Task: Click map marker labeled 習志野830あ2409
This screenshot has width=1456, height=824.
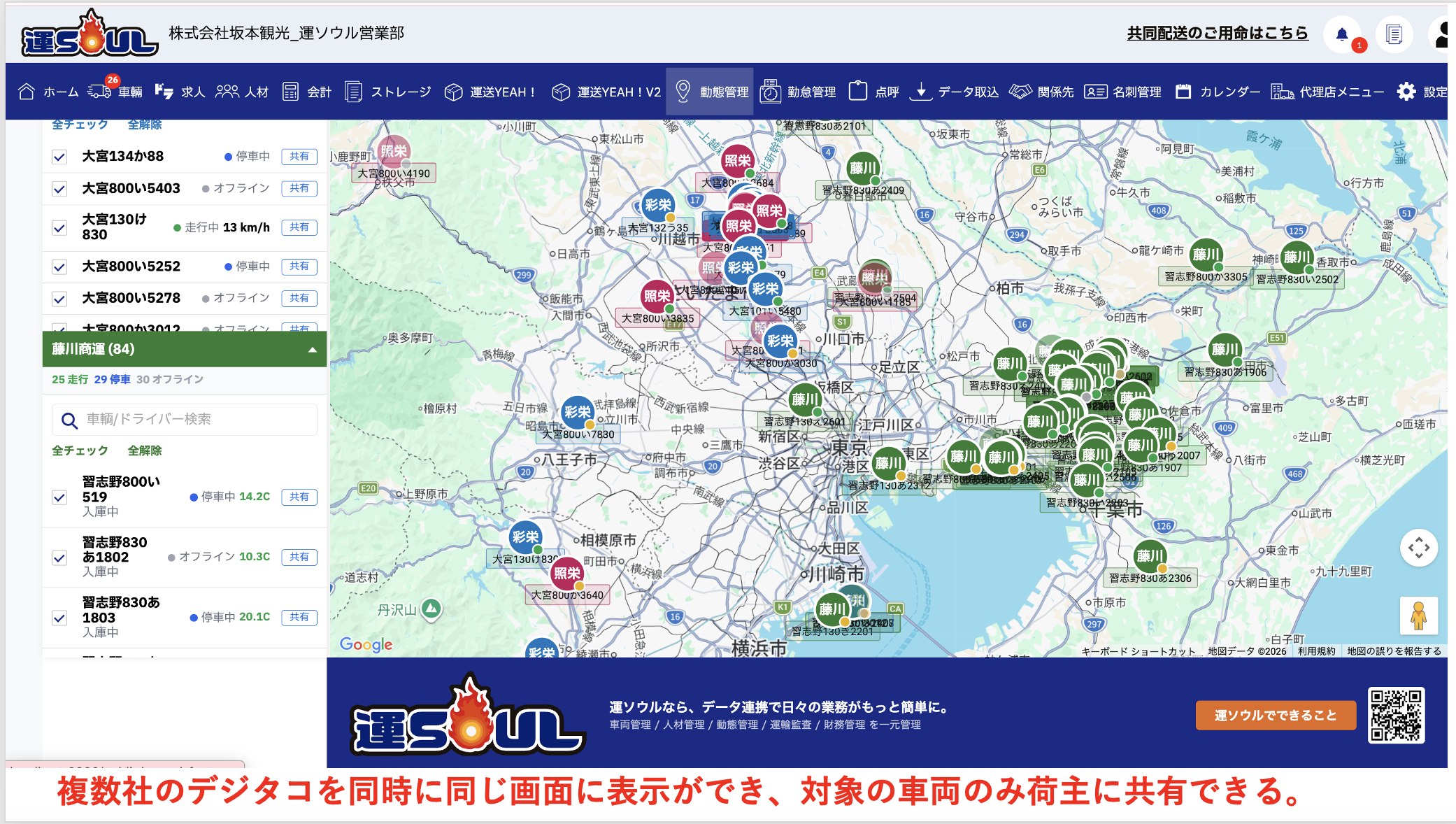Action: (863, 169)
